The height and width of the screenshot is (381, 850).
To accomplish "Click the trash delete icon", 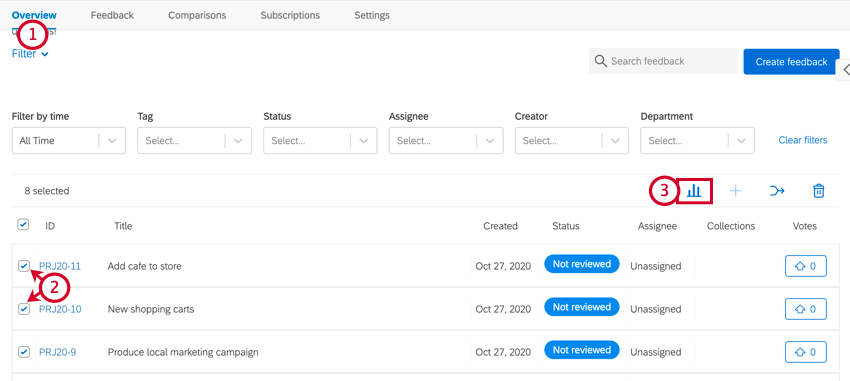I will coord(819,191).
